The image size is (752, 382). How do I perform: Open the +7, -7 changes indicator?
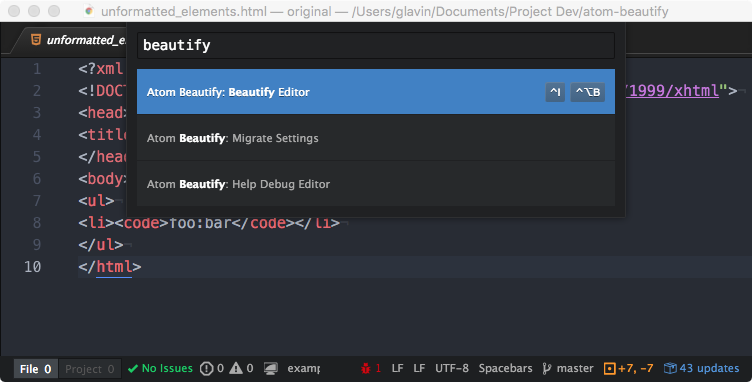(635, 368)
